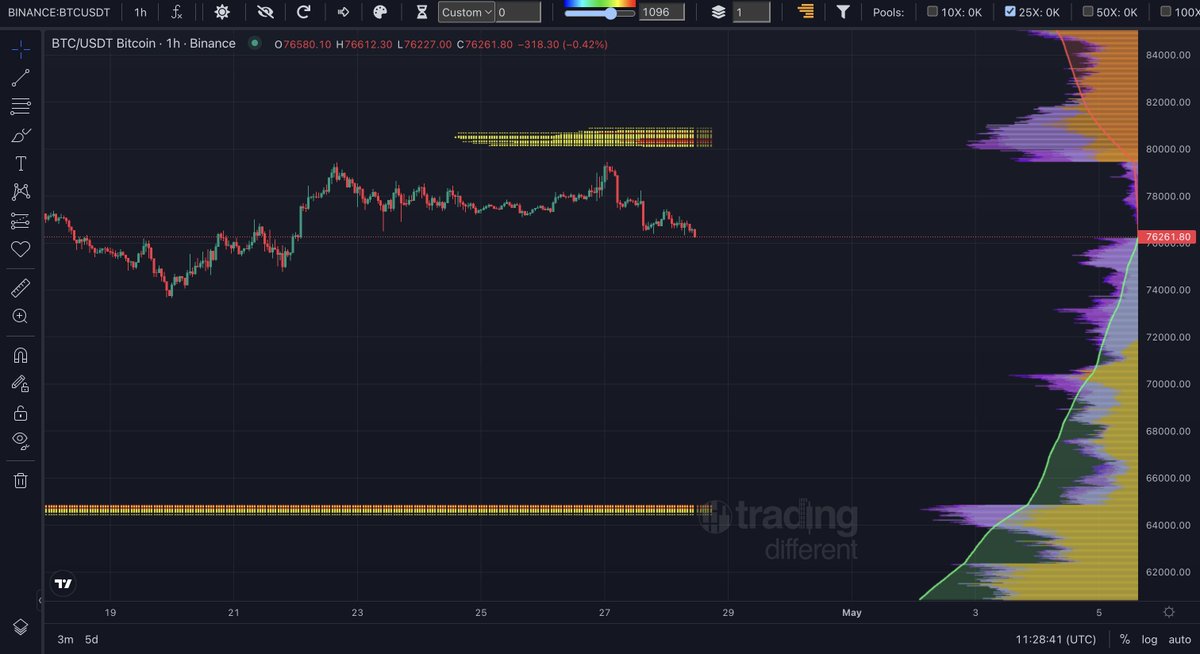Click the orange horizontal bars icon
Screen dimensions: 1200x654
tap(805, 12)
